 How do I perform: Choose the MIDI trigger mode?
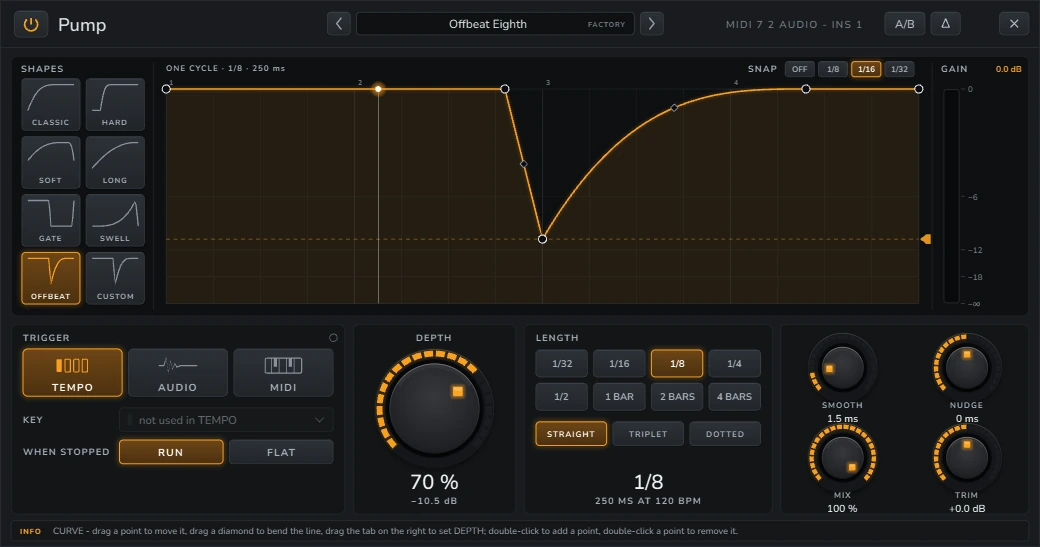pyautogui.click(x=283, y=373)
